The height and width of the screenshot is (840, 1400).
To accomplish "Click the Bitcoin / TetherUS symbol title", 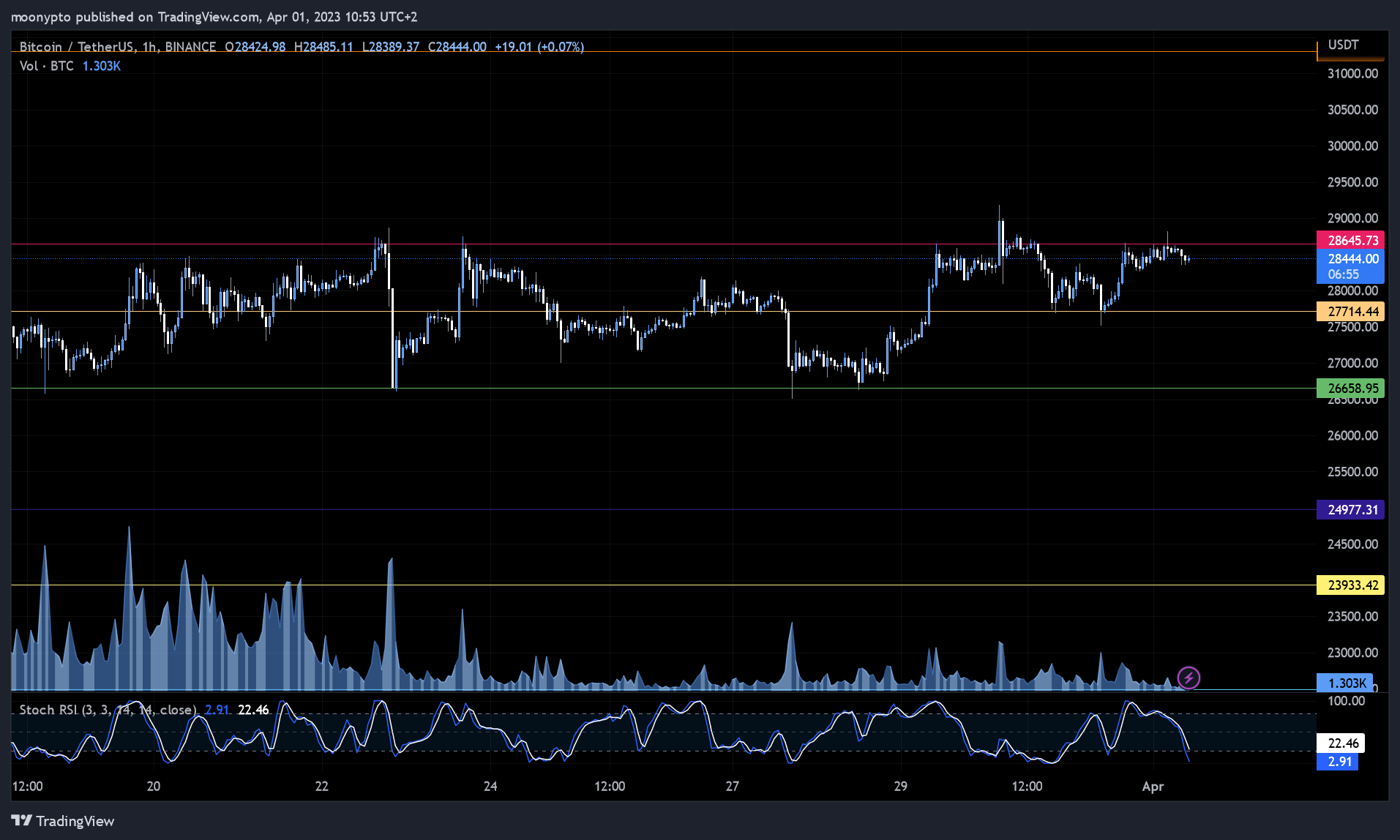I will click(x=77, y=47).
